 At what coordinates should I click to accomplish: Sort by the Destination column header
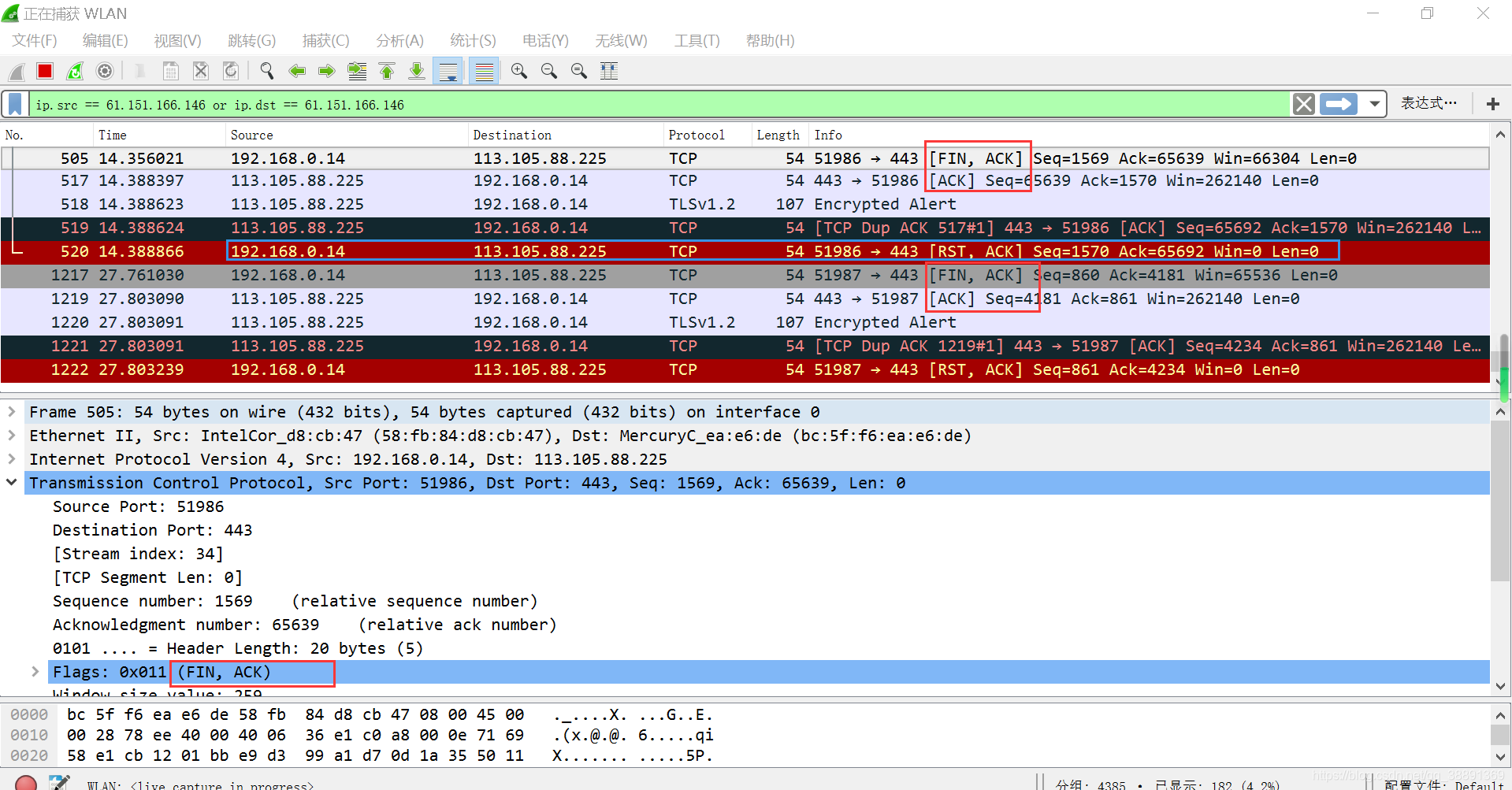coord(567,135)
